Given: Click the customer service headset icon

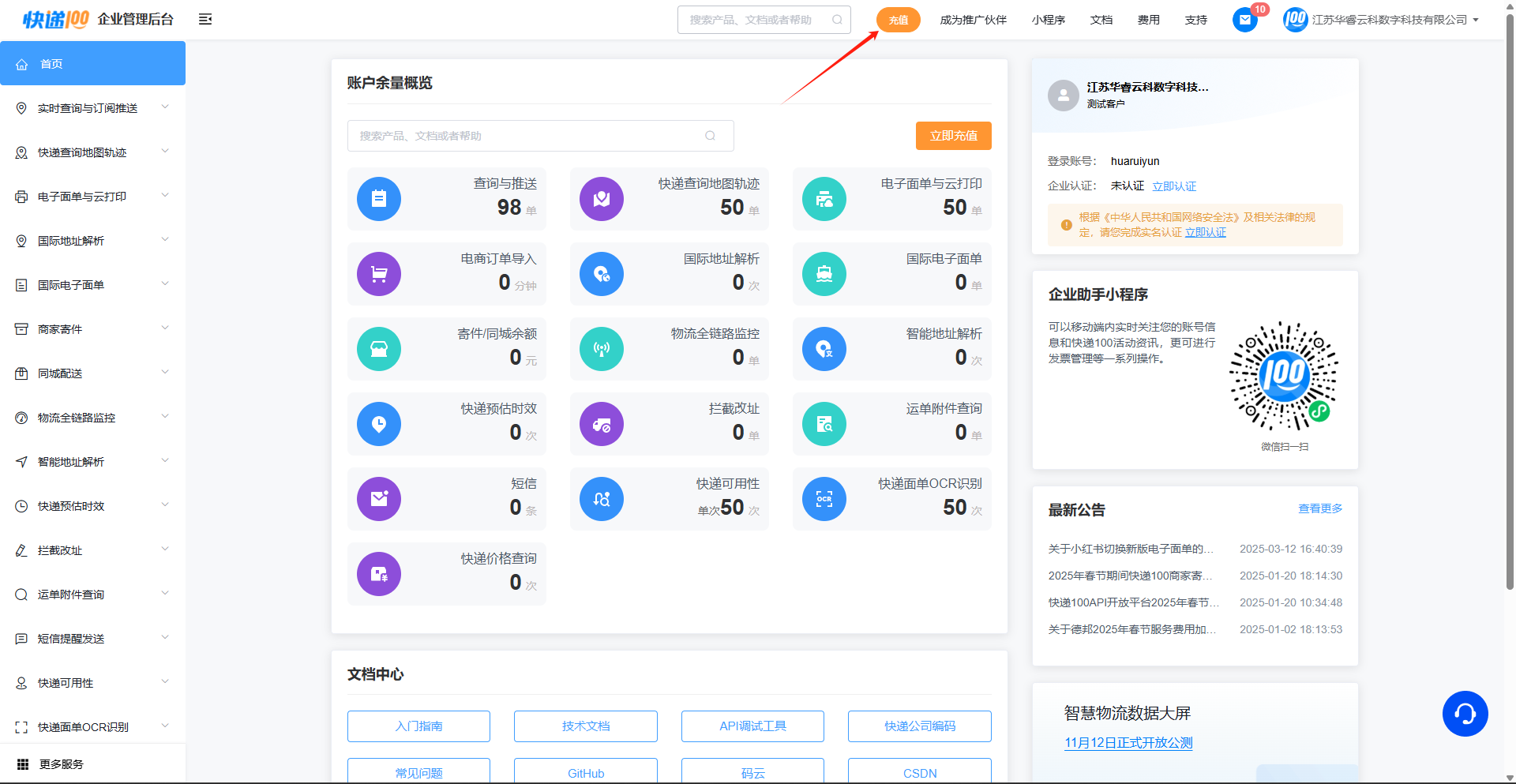Looking at the screenshot, I should click(1465, 714).
